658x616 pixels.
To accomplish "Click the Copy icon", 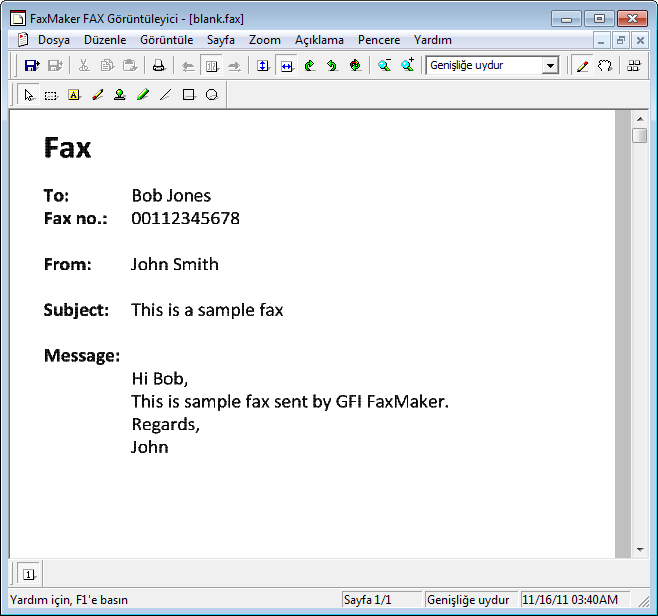I will click(107, 65).
